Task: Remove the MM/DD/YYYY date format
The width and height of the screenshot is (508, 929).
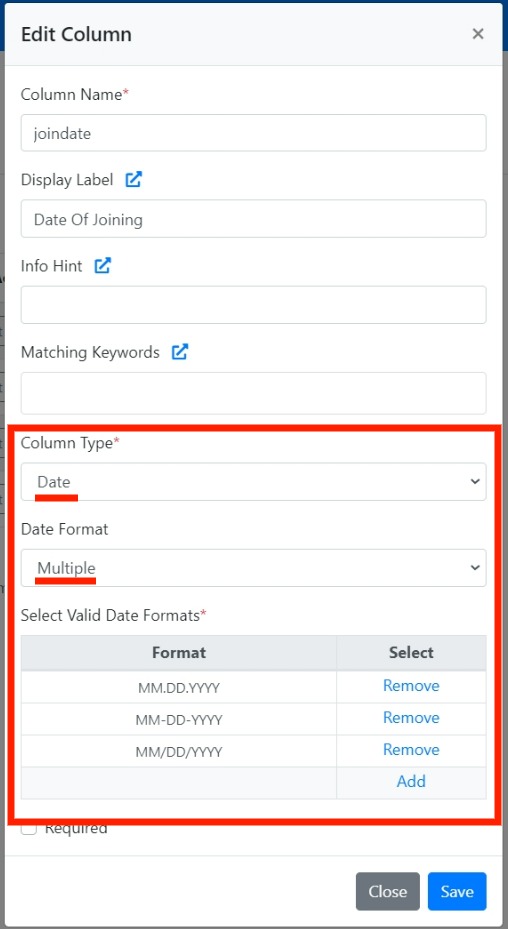Action: pos(411,750)
